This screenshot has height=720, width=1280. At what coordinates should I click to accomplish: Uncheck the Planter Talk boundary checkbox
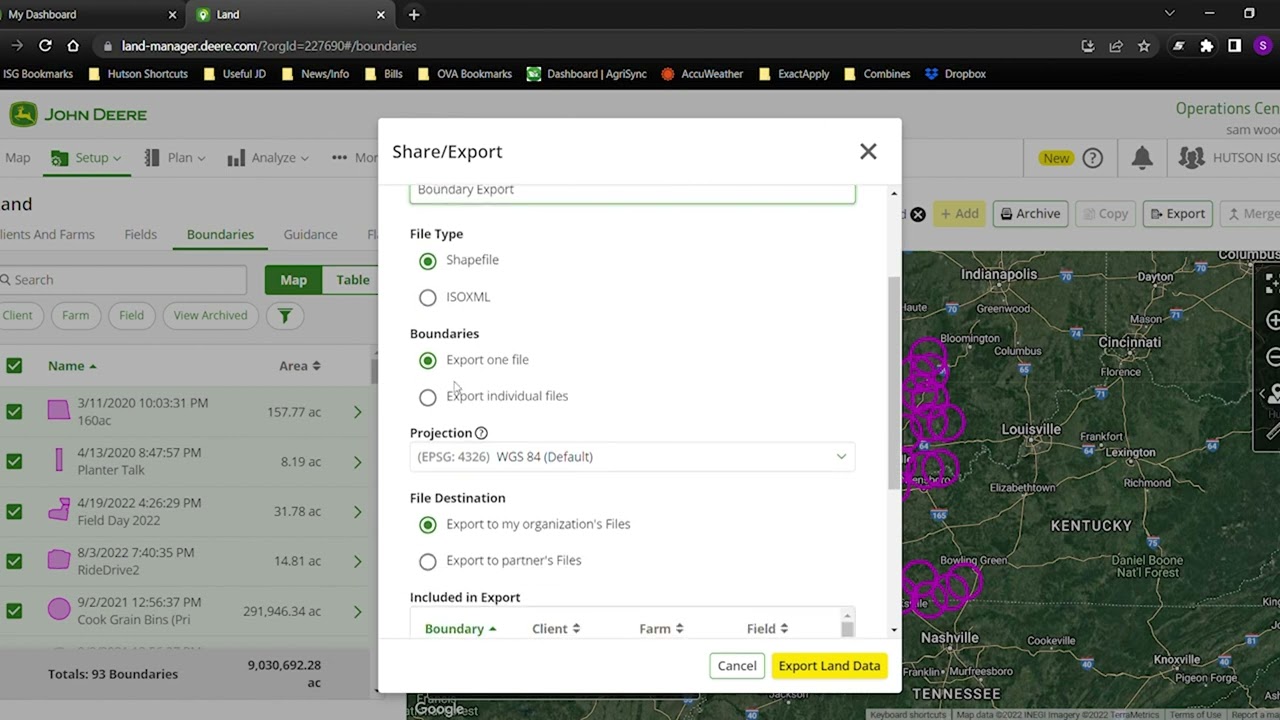click(x=14, y=462)
